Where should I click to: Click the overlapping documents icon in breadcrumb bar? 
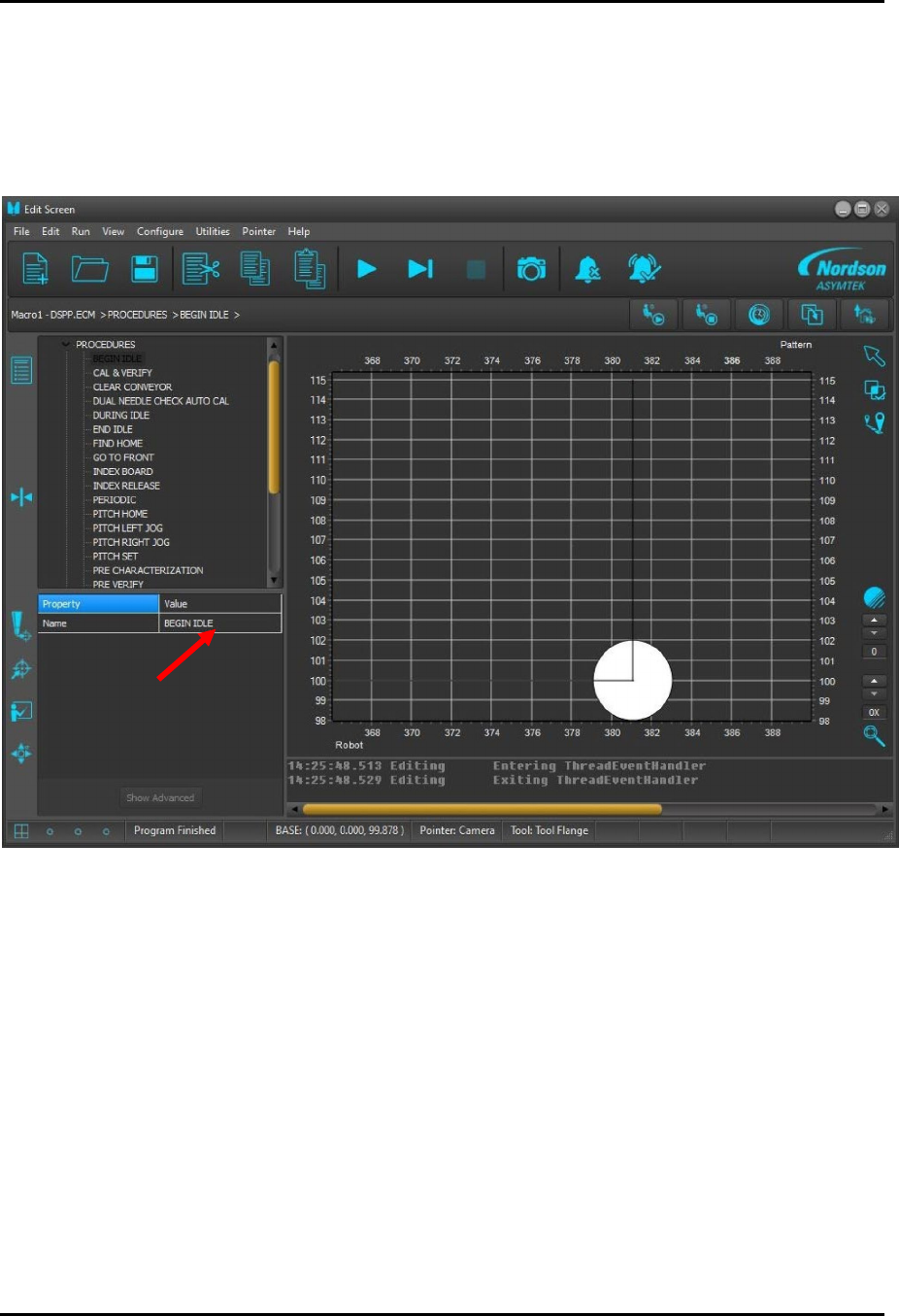click(812, 315)
